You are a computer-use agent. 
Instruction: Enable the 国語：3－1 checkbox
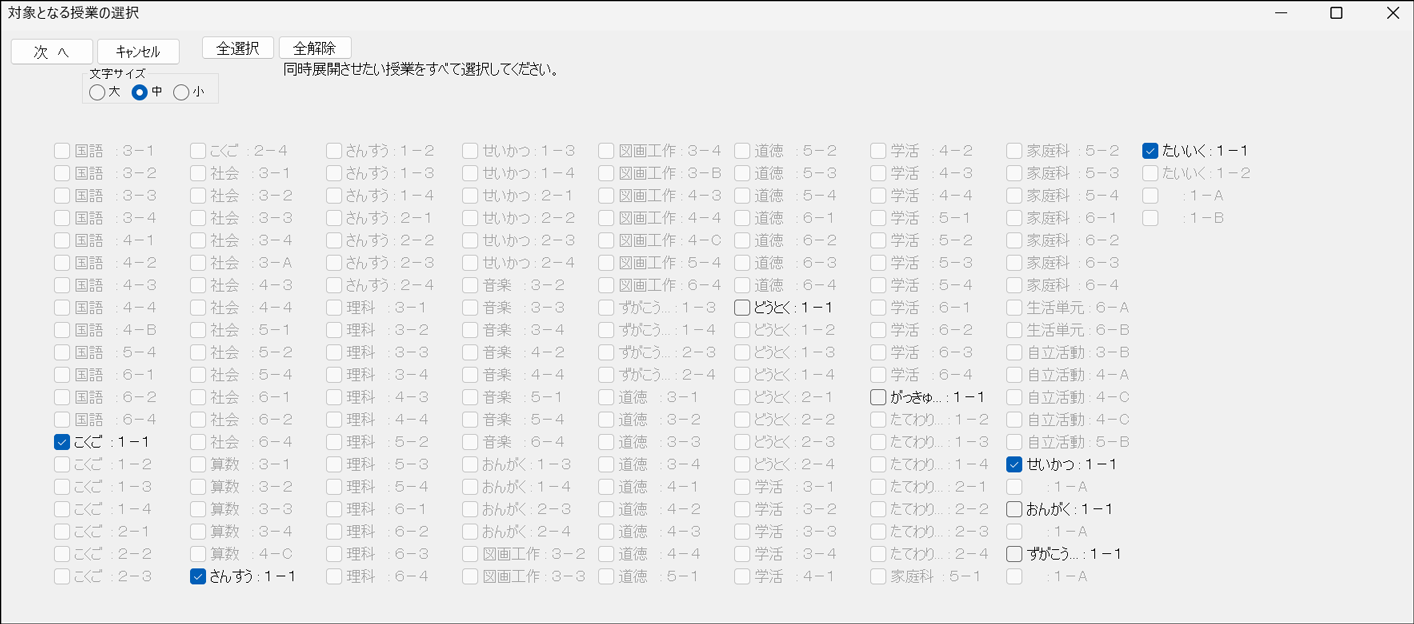pos(61,150)
